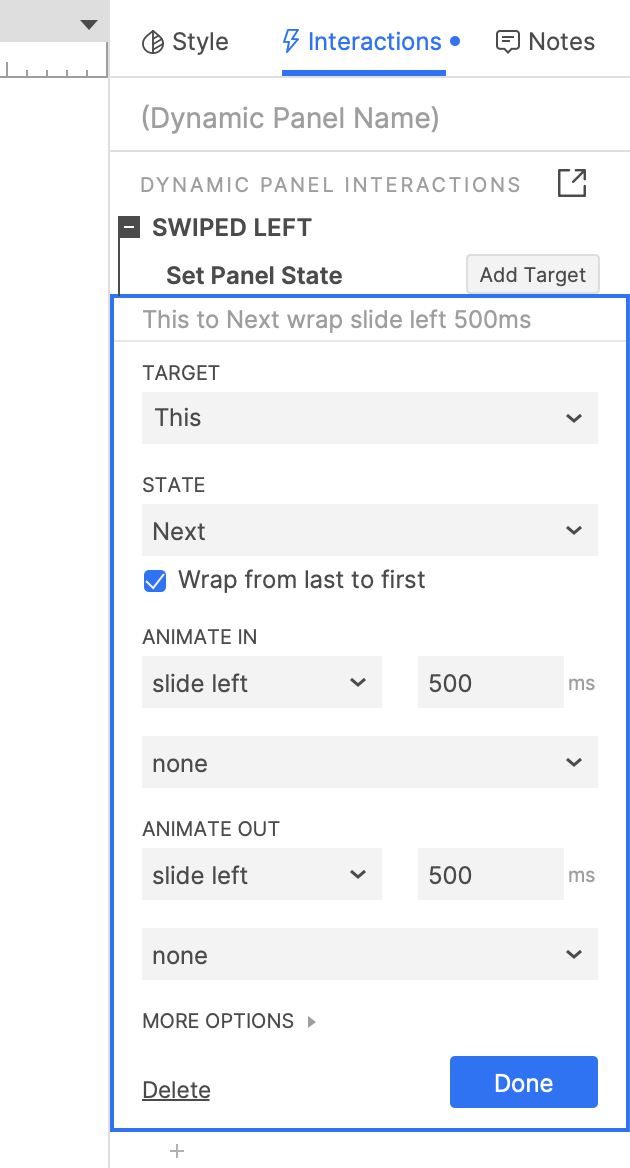Collapse the Swiped Left event

pyautogui.click(x=129, y=228)
